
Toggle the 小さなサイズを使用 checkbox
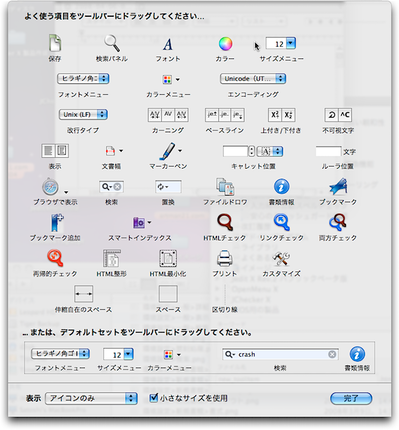pos(154,397)
